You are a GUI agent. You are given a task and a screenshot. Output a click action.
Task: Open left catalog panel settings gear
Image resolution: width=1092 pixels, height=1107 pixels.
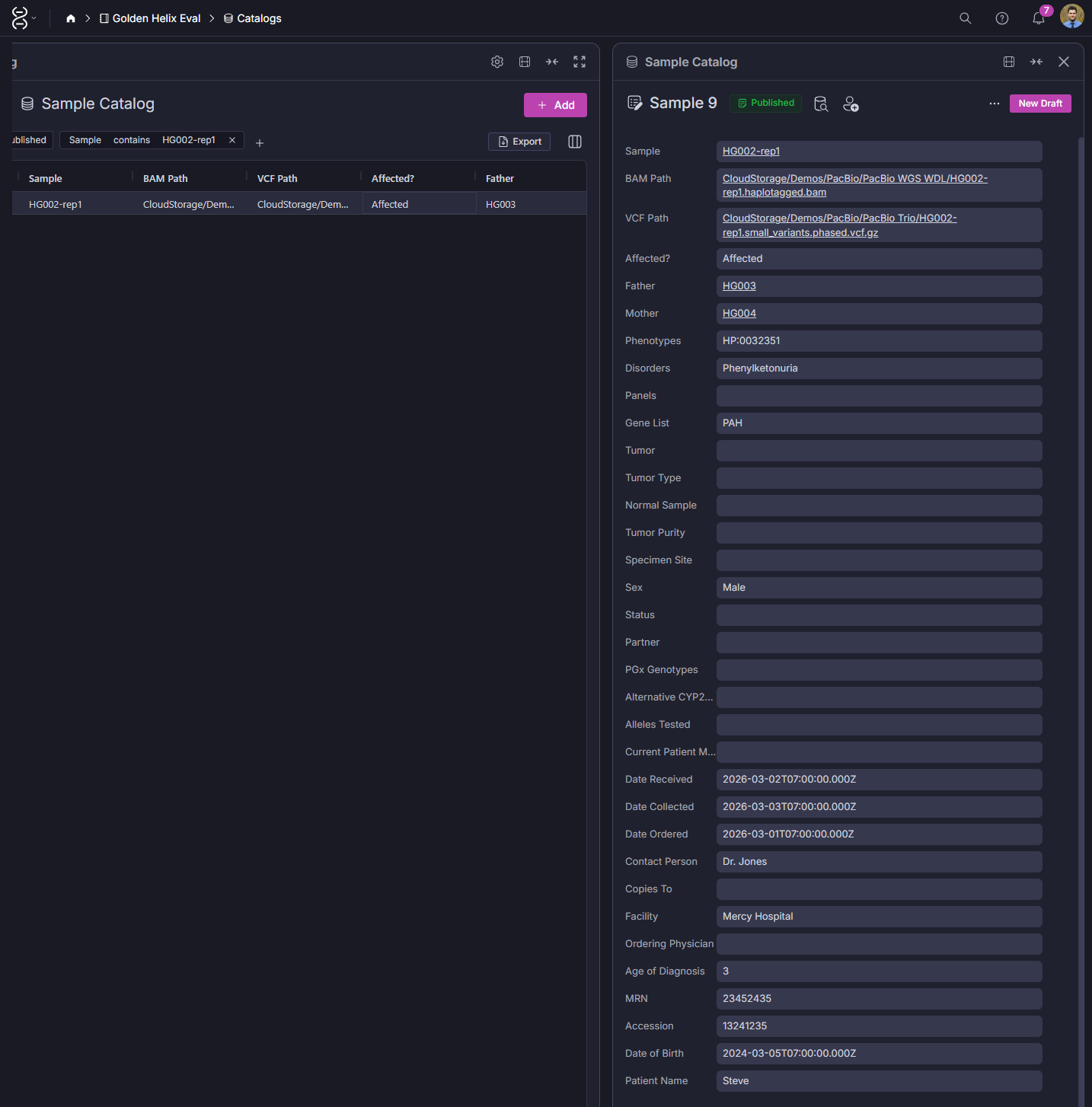pos(497,62)
